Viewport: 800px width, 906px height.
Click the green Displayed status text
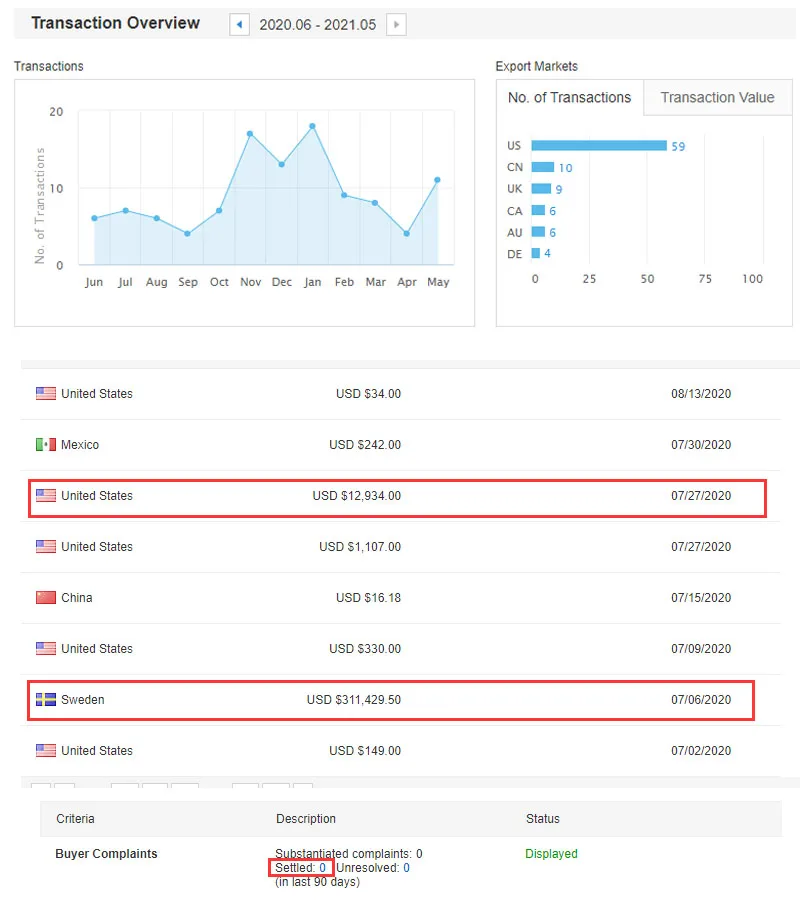(x=551, y=854)
